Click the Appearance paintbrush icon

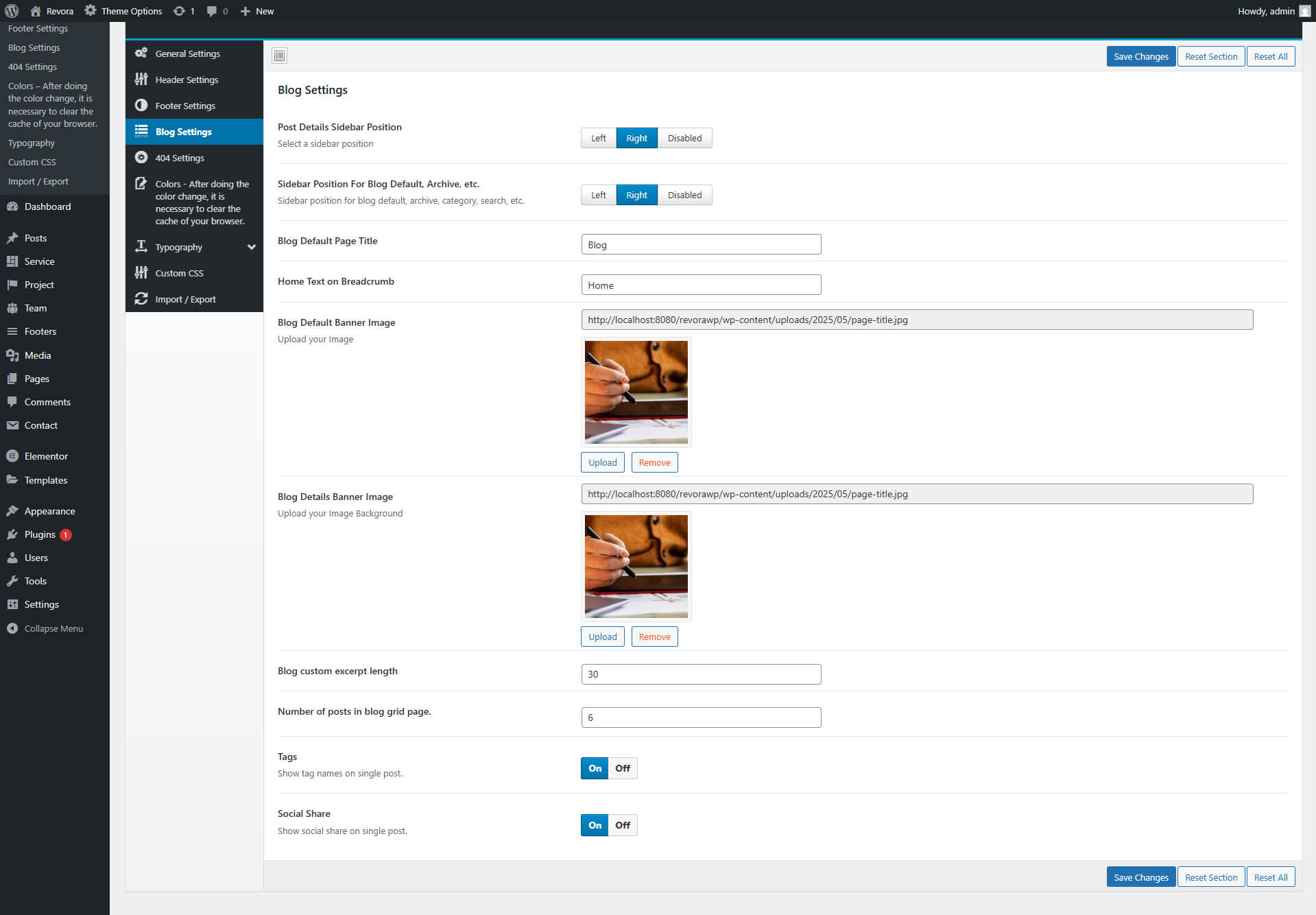12,511
